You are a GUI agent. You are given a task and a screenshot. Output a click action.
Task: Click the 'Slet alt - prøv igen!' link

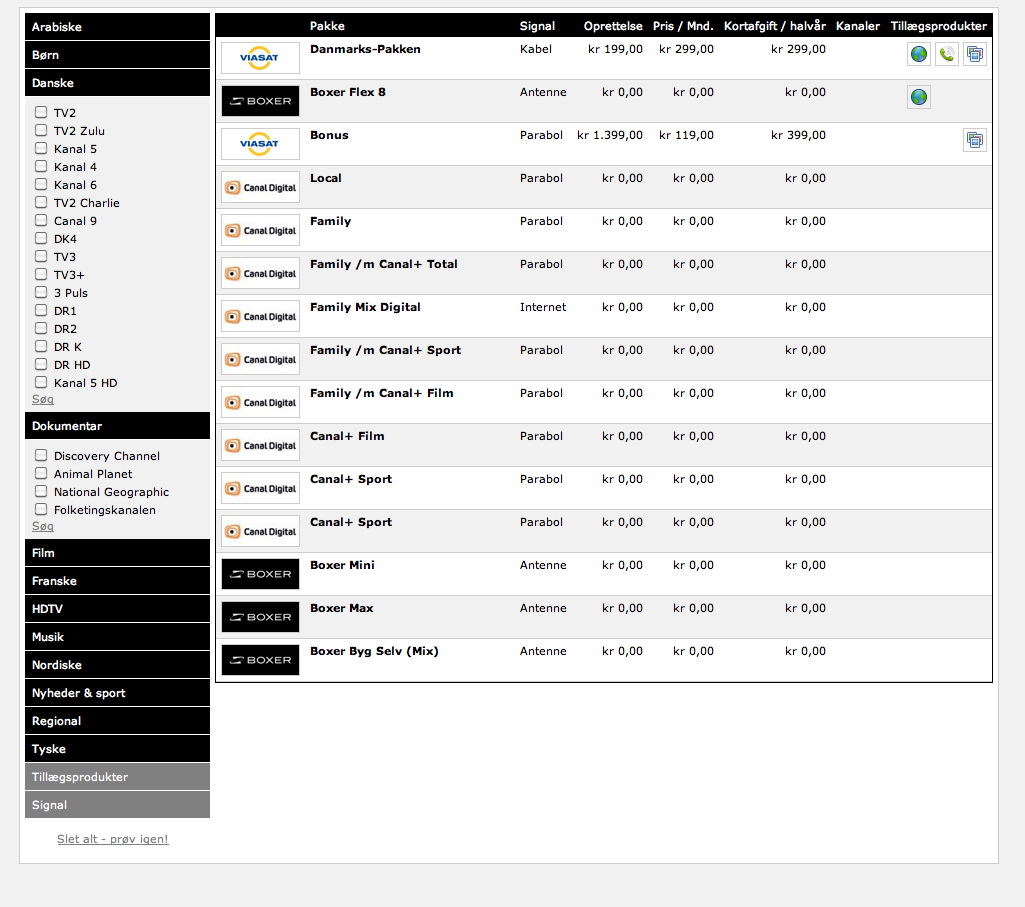click(113, 839)
